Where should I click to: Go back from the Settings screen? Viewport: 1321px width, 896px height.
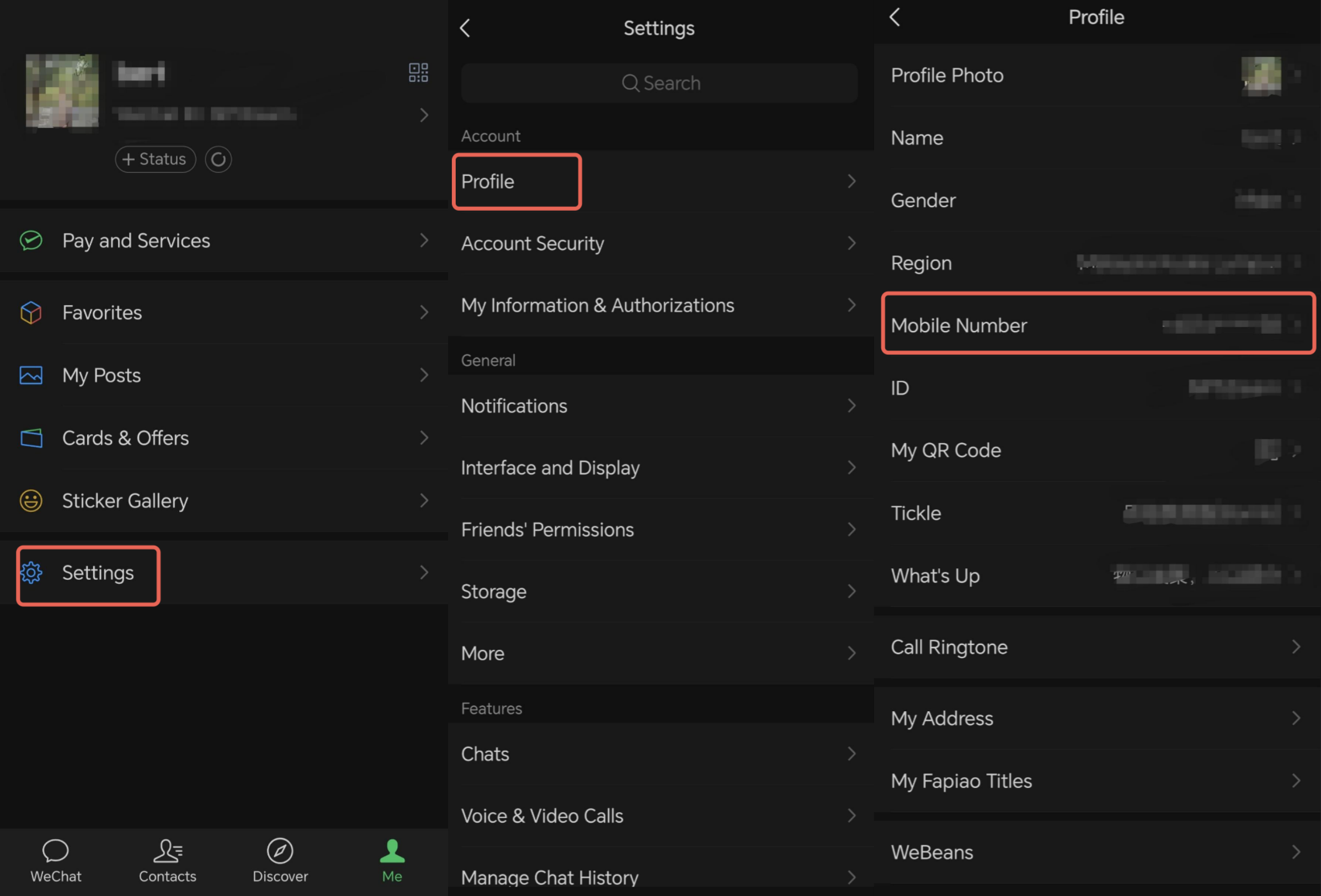coord(465,28)
